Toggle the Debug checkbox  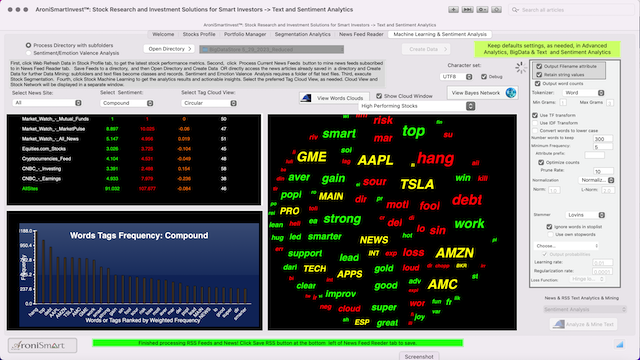tap(484, 77)
